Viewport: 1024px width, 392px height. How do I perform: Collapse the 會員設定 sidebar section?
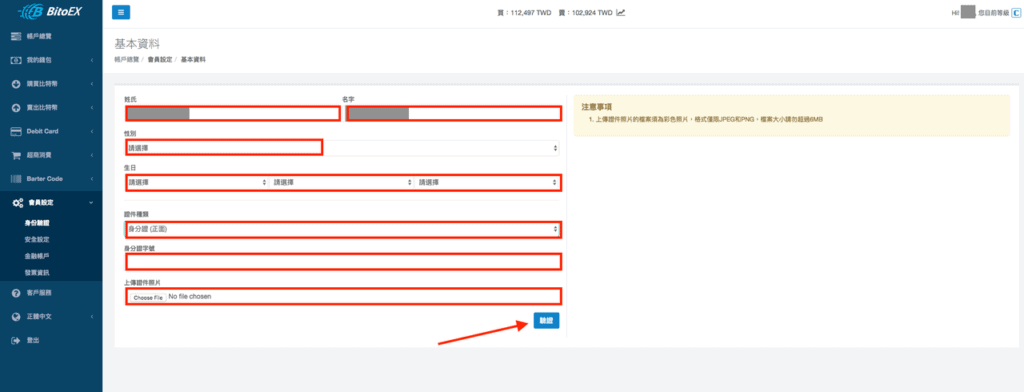click(x=51, y=203)
